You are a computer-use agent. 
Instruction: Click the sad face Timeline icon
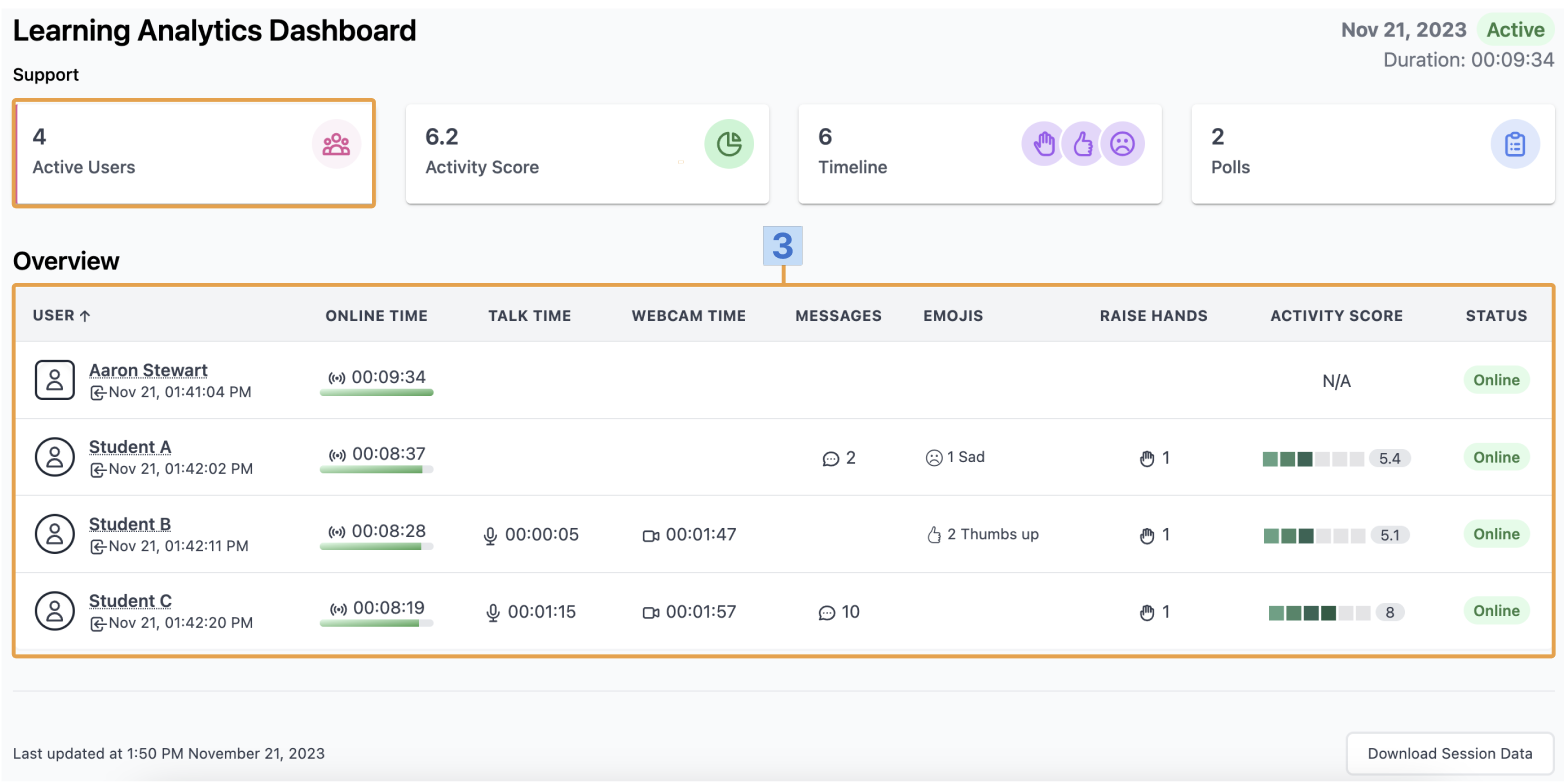[1122, 144]
